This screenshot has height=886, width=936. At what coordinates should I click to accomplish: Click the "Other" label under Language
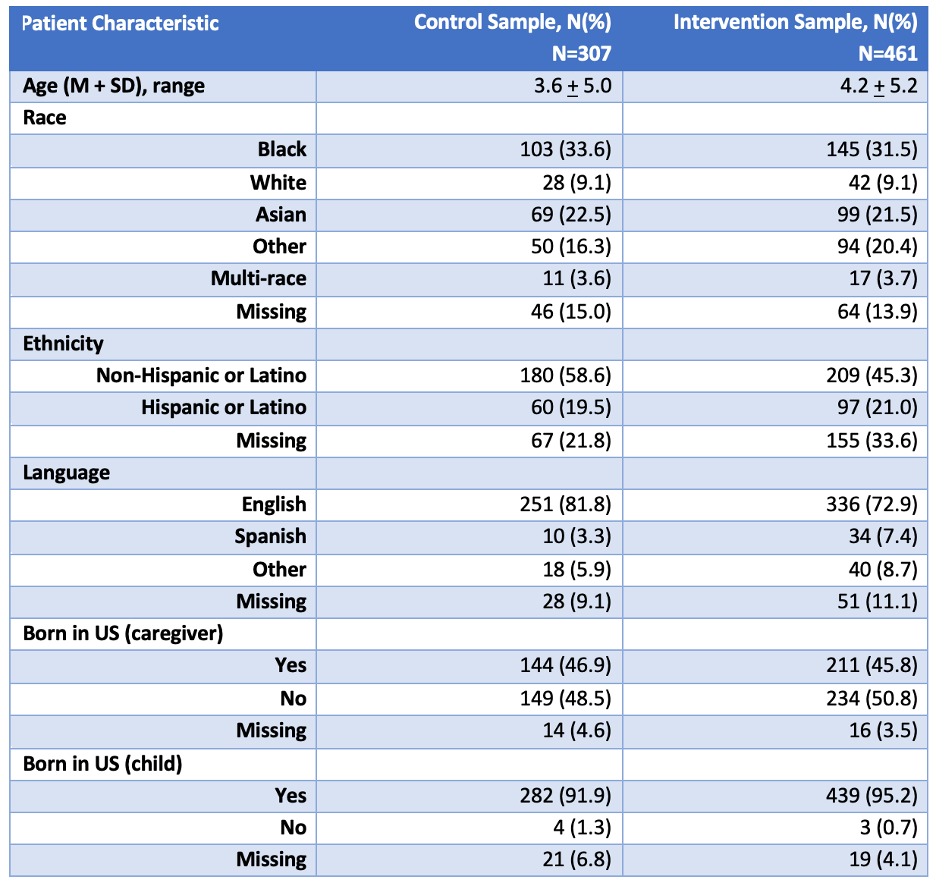(279, 570)
